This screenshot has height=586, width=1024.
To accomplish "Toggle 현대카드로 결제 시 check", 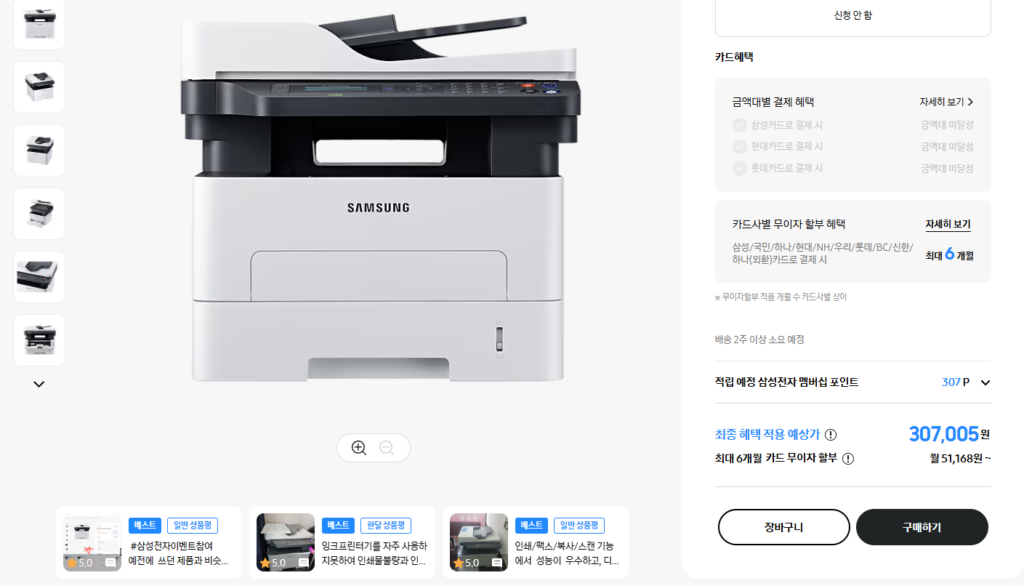I will (x=739, y=146).
